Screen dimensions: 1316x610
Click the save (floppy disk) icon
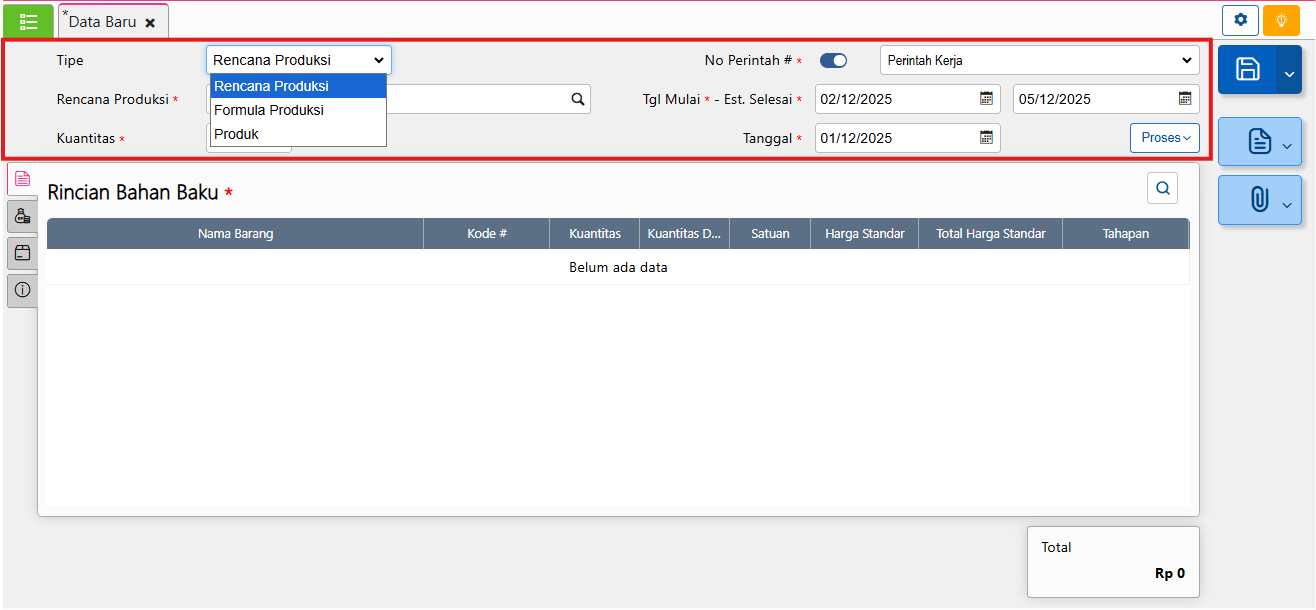(x=1247, y=69)
